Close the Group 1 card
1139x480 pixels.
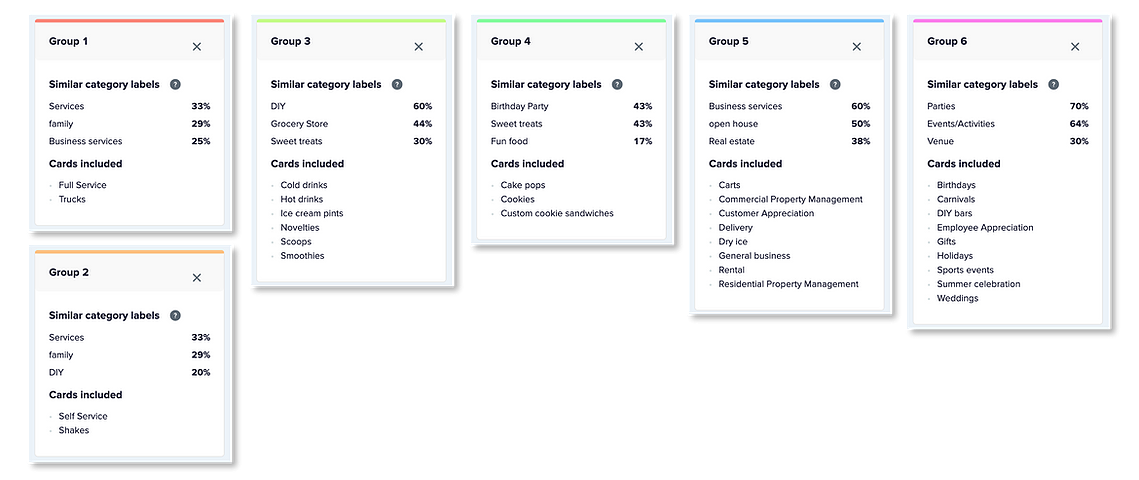(197, 46)
